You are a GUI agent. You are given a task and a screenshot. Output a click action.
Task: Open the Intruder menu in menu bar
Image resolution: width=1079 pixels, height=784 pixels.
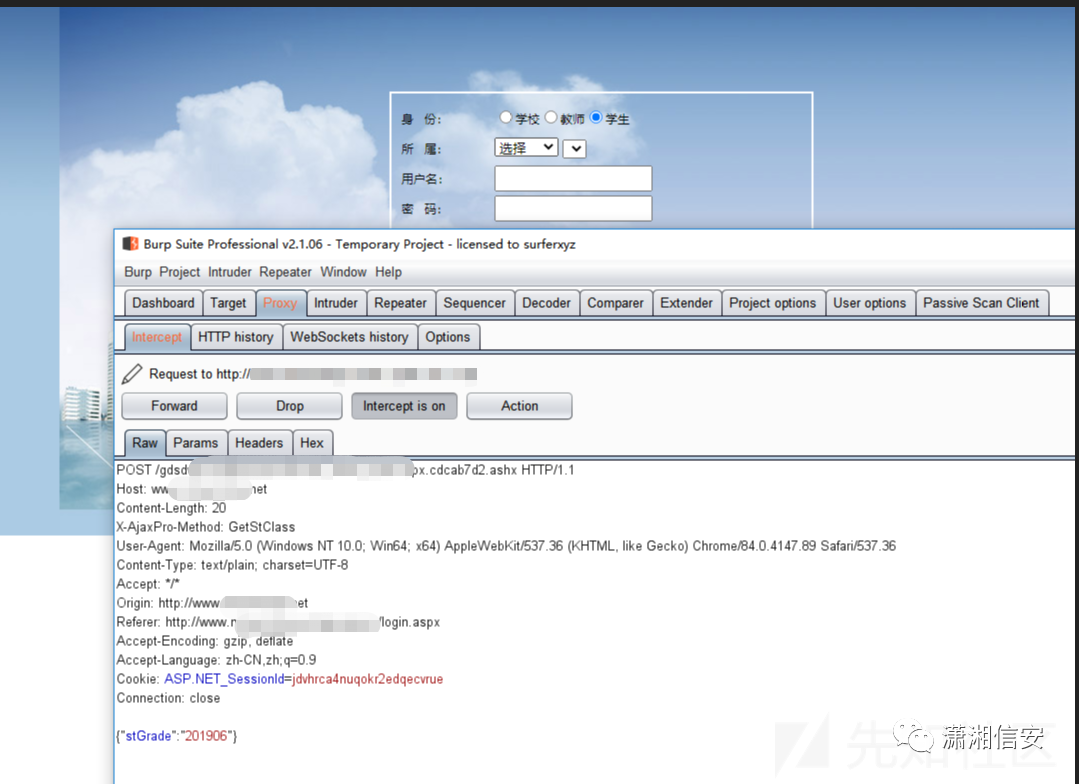pyautogui.click(x=230, y=272)
